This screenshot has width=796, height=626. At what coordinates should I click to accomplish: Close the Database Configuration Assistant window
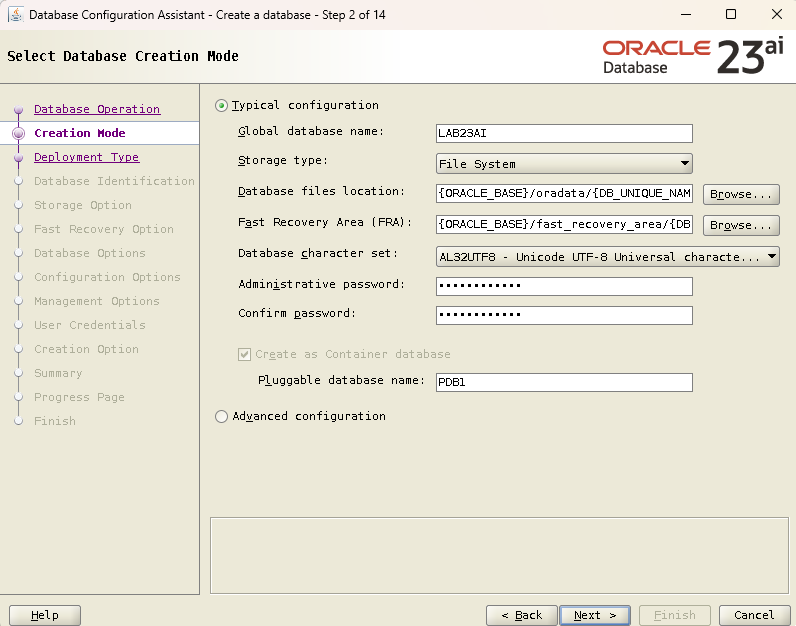(x=777, y=14)
